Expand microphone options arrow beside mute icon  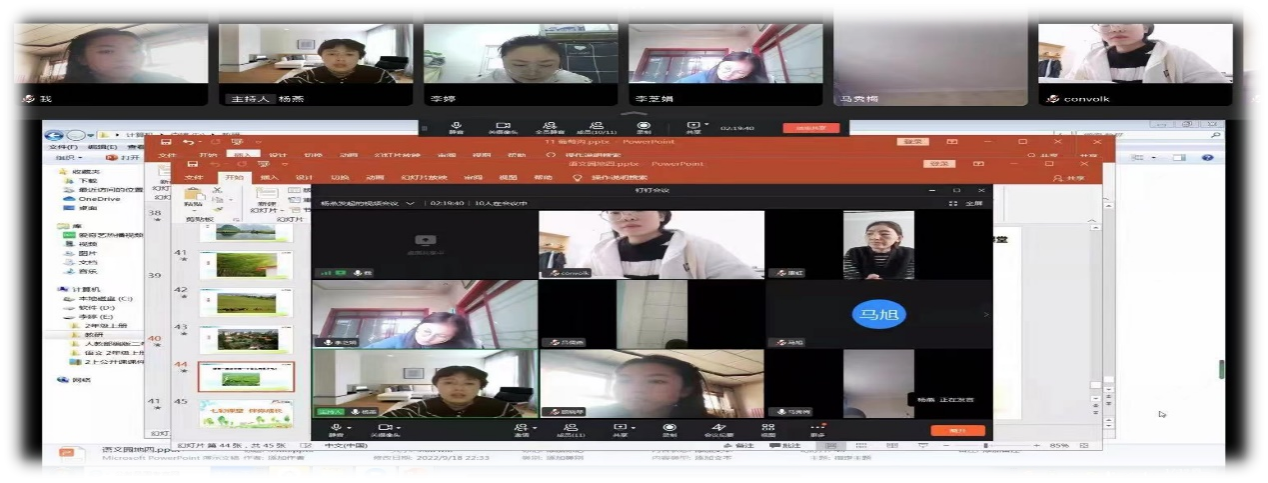click(349, 426)
